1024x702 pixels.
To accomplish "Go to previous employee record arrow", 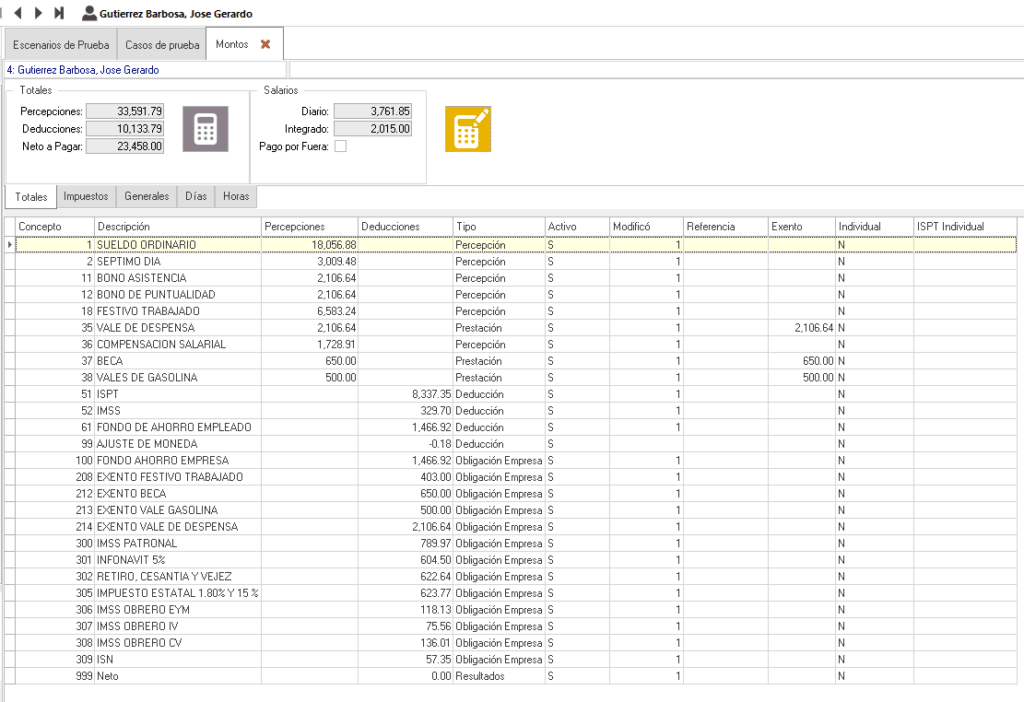I will tap(19, 14).
